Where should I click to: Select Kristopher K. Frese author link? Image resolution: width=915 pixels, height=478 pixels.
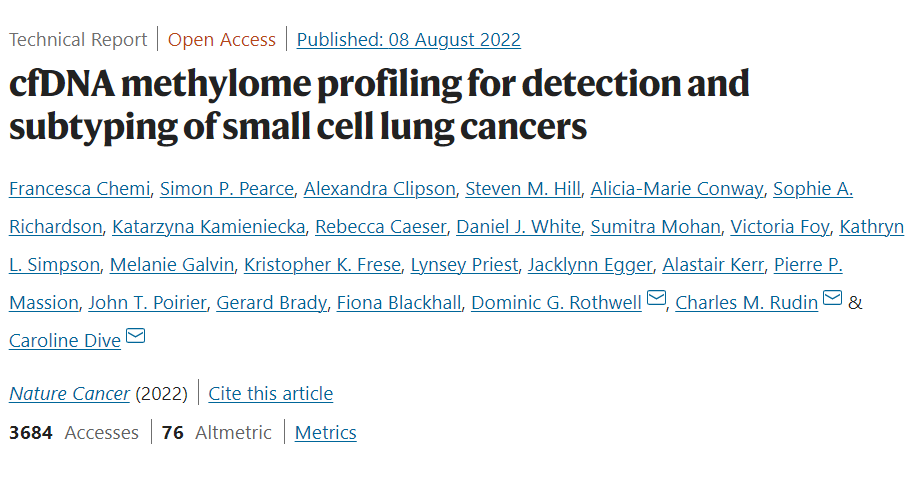pyautogui.click(x=322, y=264)
